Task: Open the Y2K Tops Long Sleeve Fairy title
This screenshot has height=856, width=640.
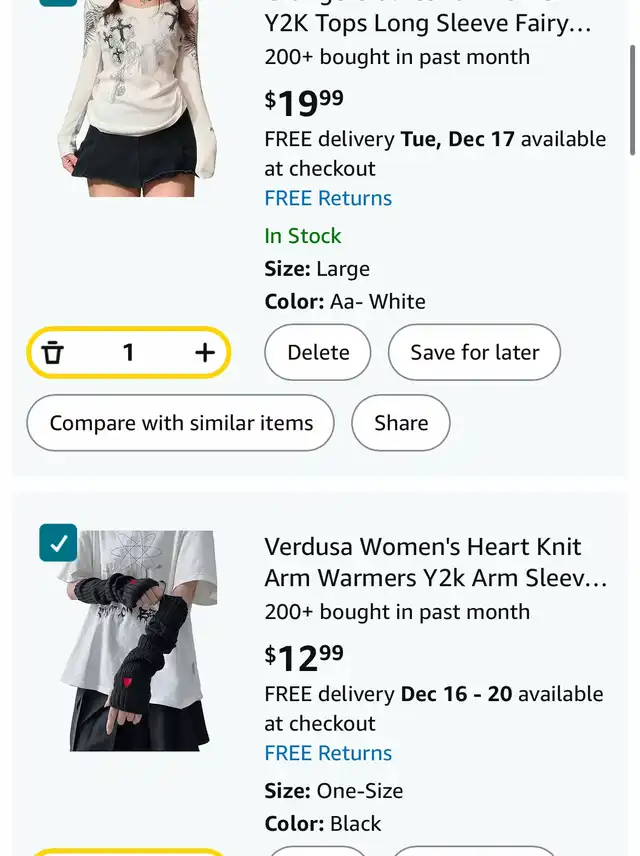Action: coord(428,23)
